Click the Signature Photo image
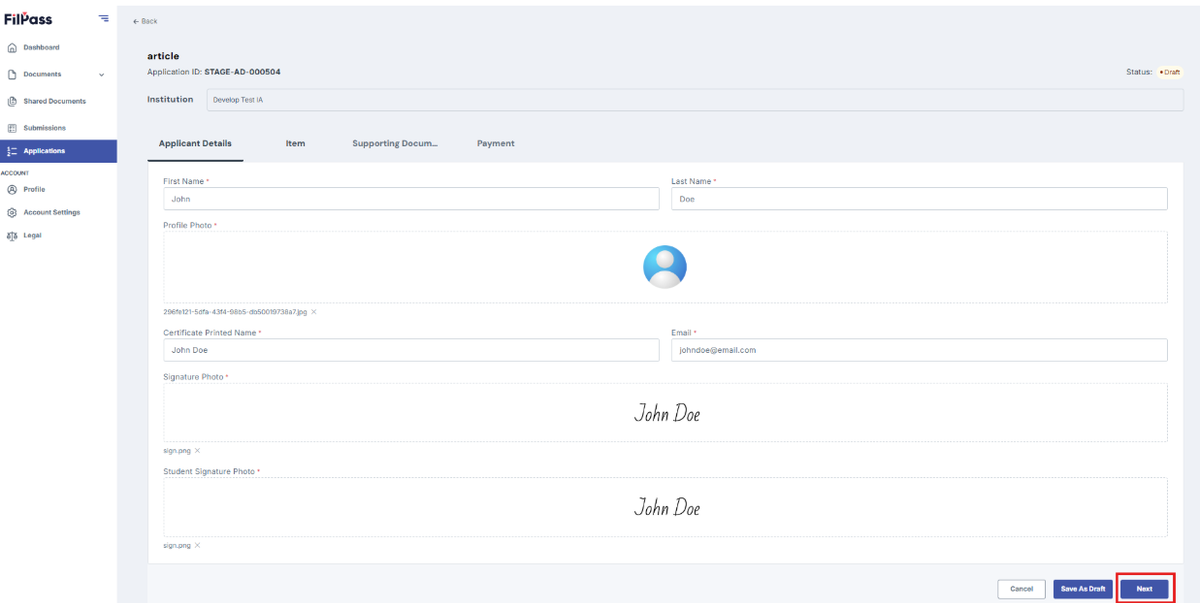The image size is (1200, 603). (x=667, y=413)
